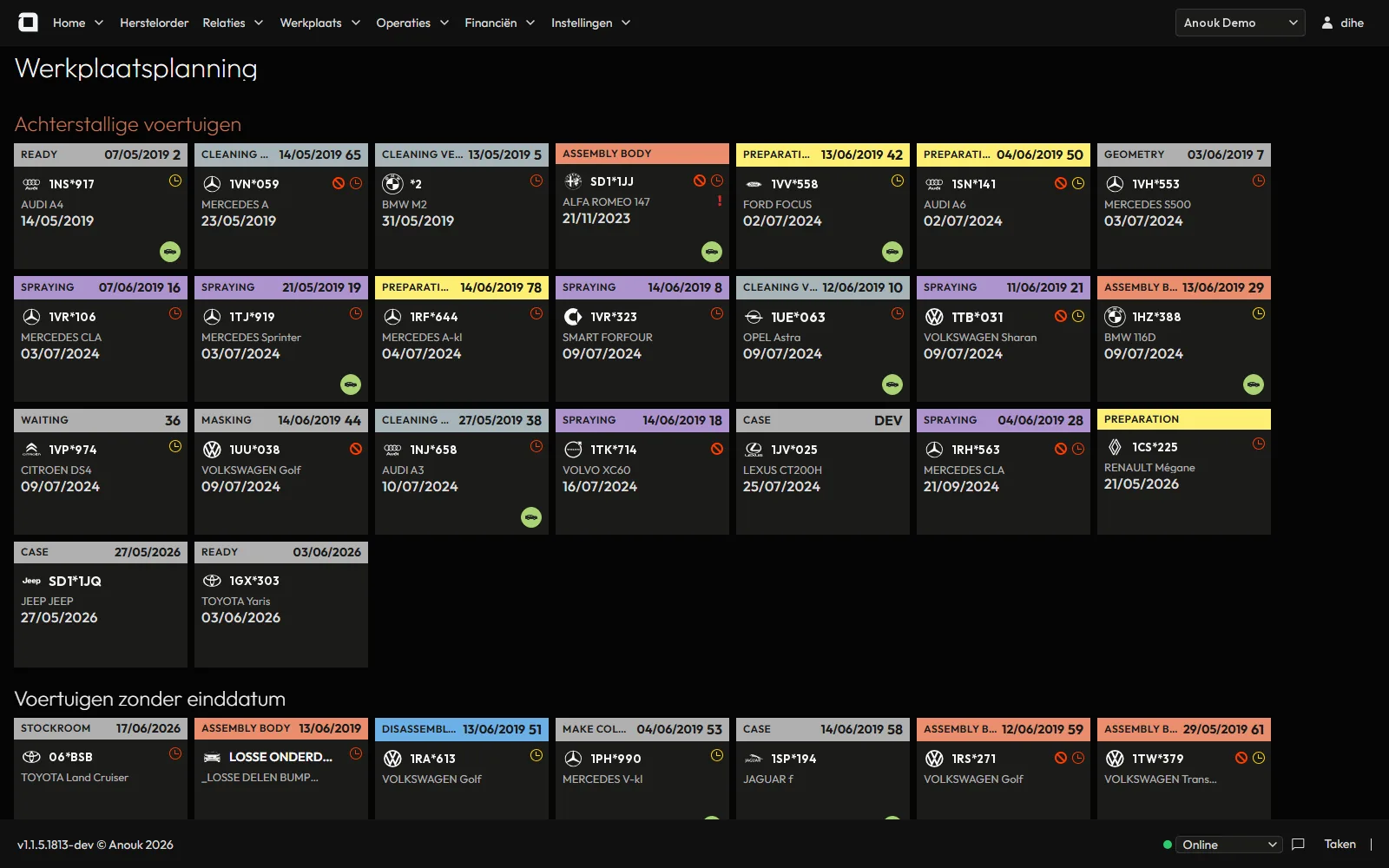This screenshot has height=868, width=1389.
Task: Click the clock icon on 1VV*558 card
Action: point(898,181)
